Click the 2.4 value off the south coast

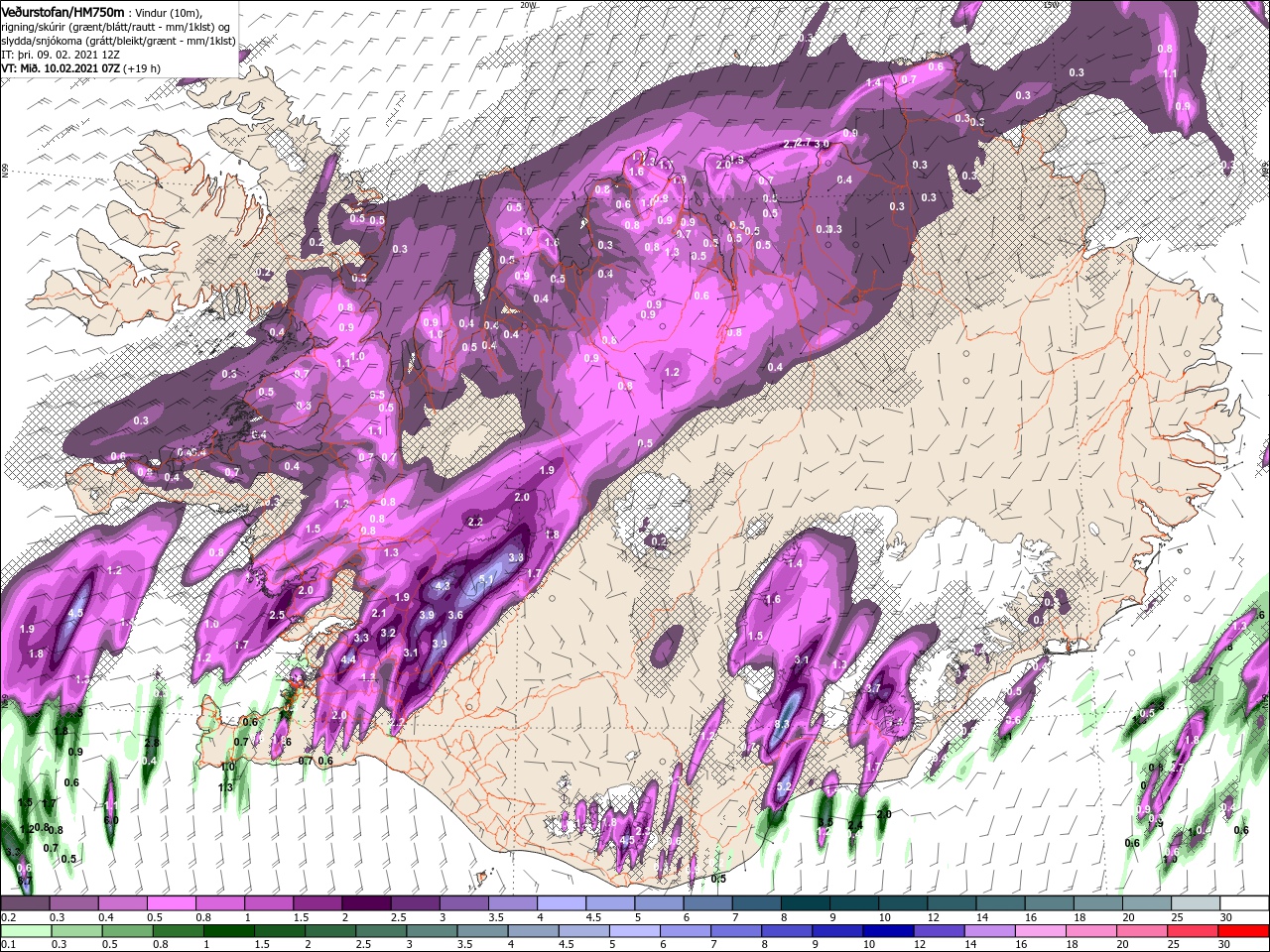[x=855, y=825]
